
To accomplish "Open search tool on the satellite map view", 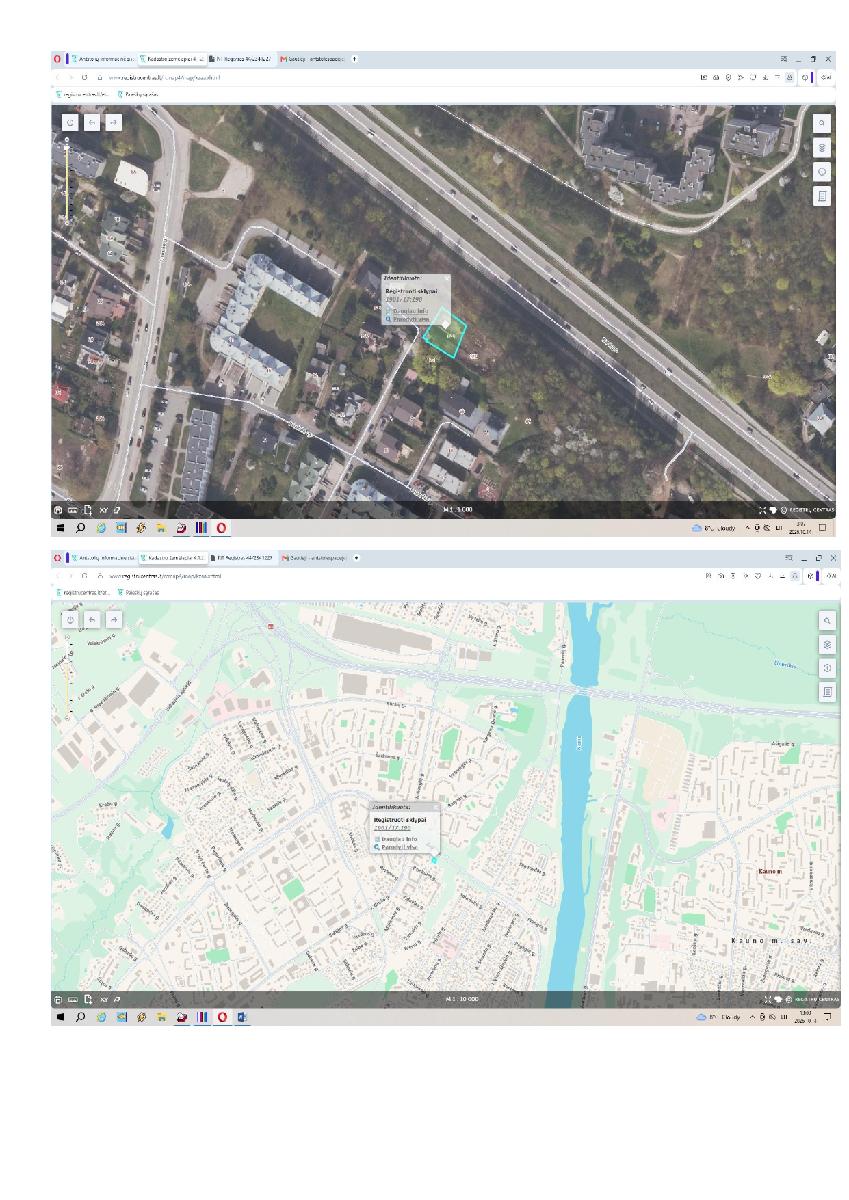I will pyautogui.click(x=822, y=123).
